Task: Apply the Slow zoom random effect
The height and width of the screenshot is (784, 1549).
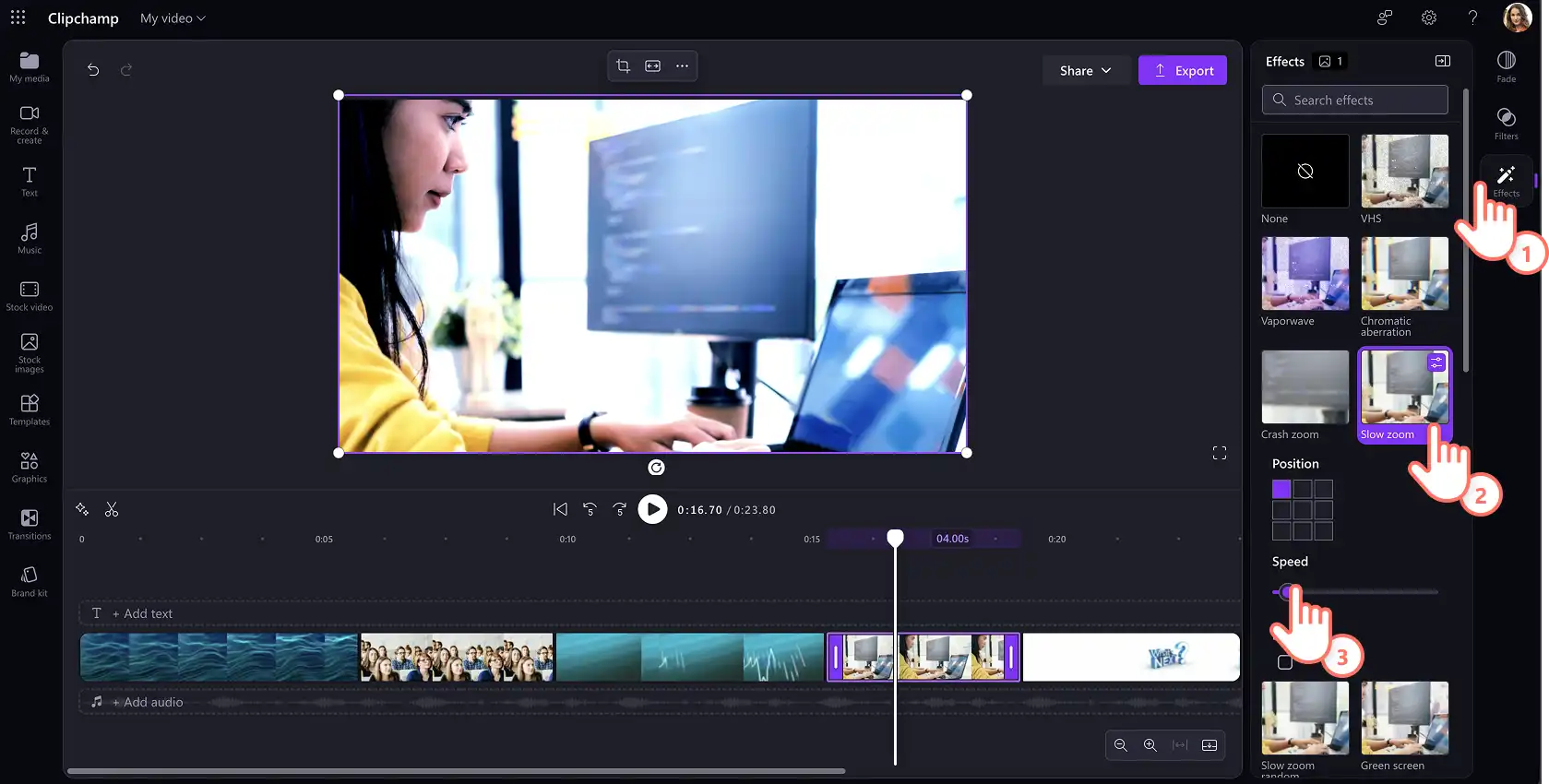Action: coord(1305,718)
